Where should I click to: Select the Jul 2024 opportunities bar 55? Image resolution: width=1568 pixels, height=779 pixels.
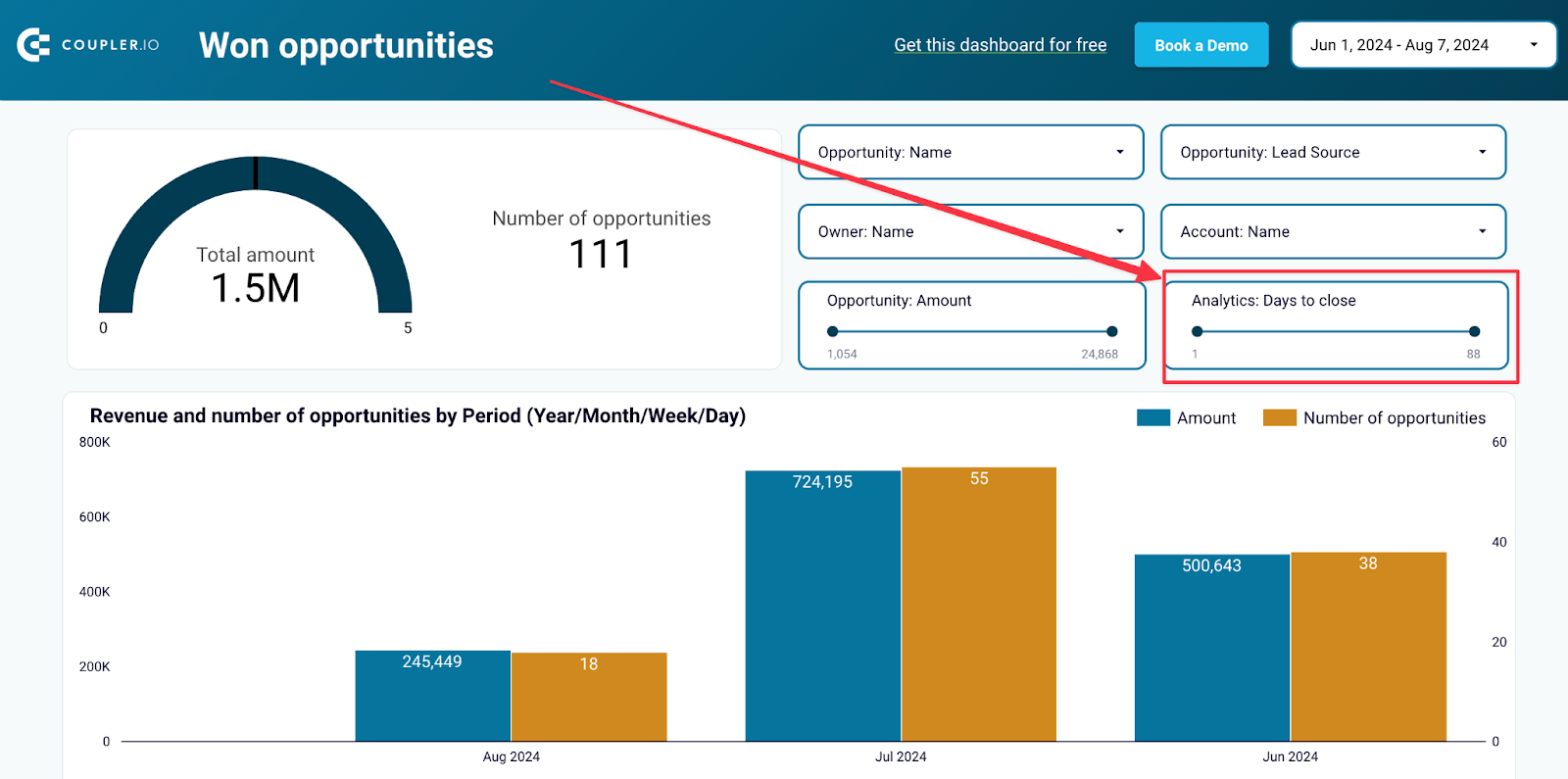(979, 604)
